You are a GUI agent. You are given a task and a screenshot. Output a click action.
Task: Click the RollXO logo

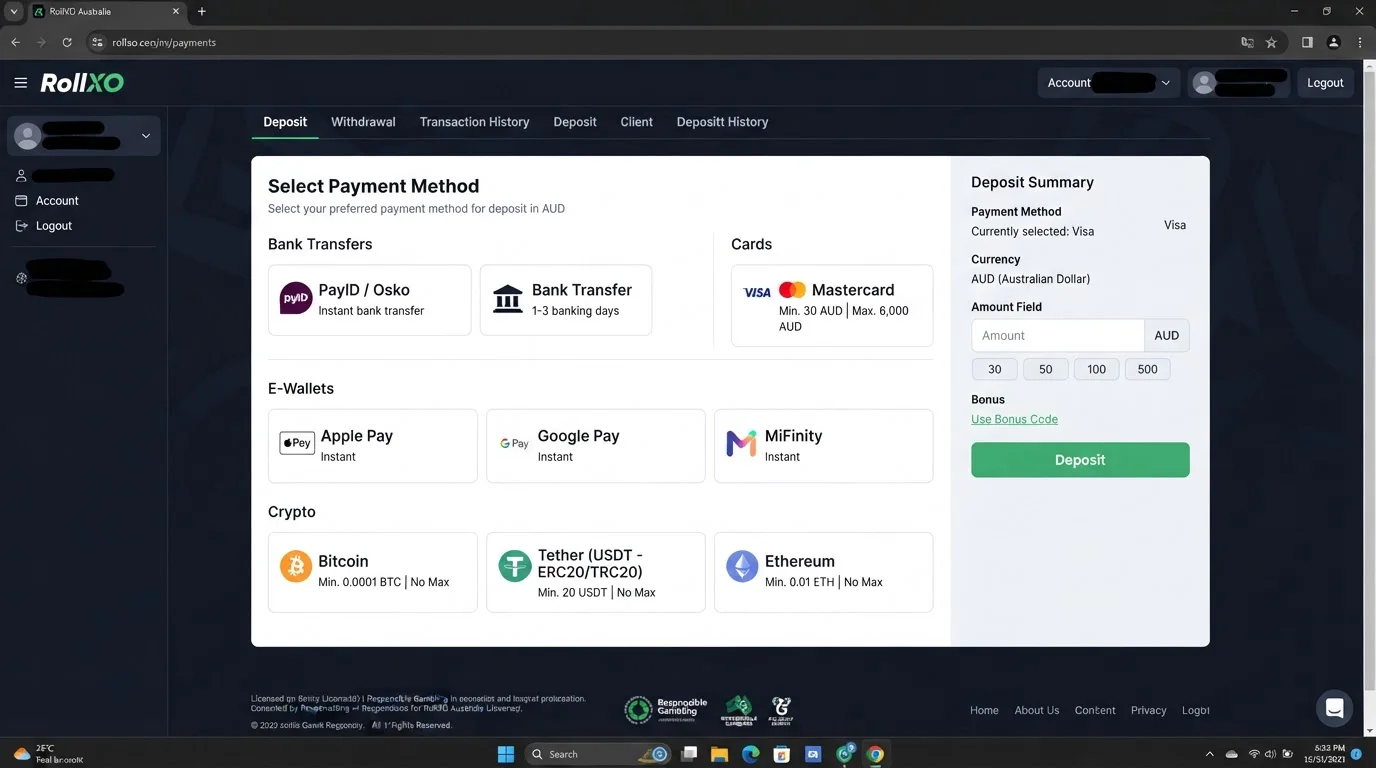82,83
